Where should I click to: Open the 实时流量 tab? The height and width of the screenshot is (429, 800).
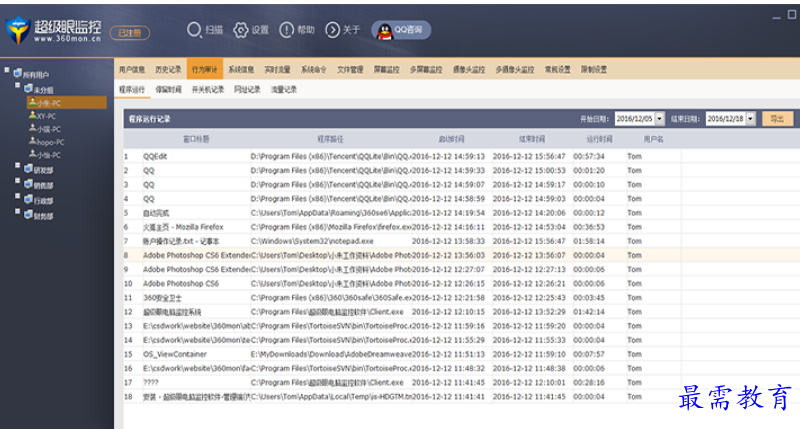[x=278, y=70]
